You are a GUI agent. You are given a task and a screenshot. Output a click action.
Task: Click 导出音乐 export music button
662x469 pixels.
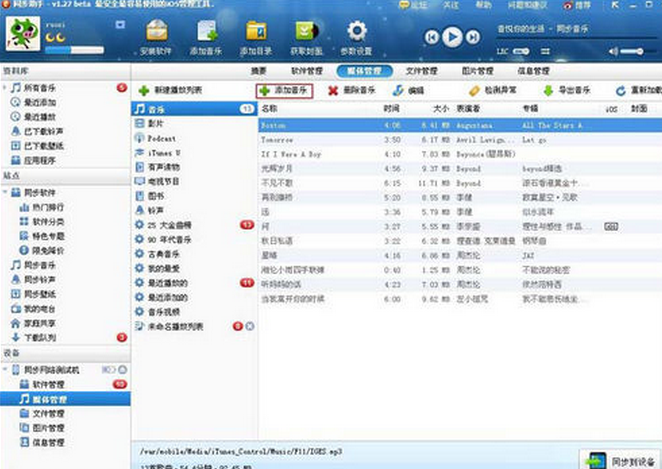click(568, 90)
